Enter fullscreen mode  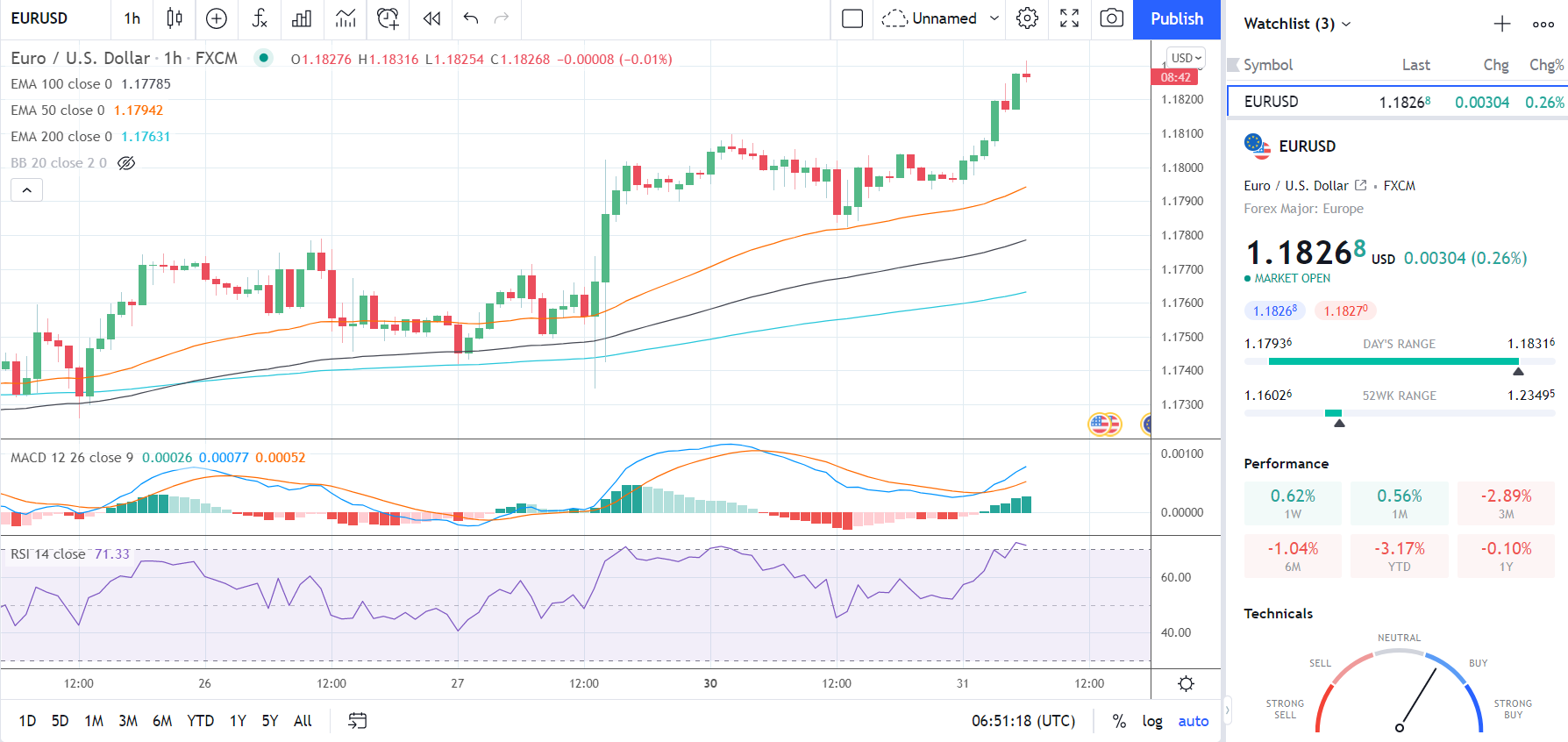point(1070,18)
